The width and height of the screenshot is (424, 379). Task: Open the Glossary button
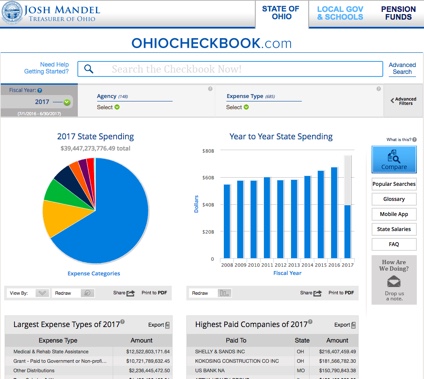click(x=394, y=199)
